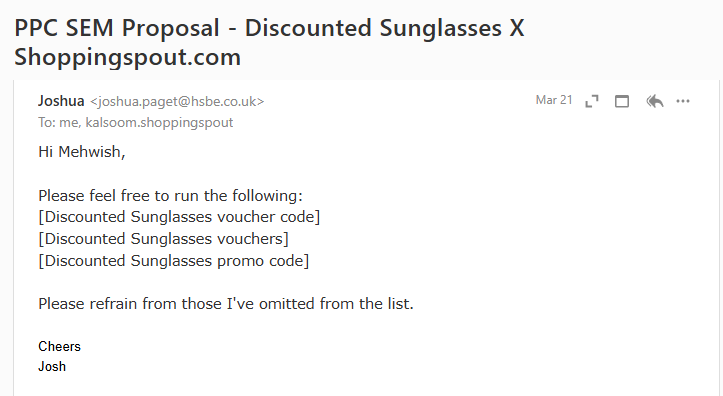Click the 'Please feel free to run' sentence
This screenshot has width=723, height=396.
(170, 196)
